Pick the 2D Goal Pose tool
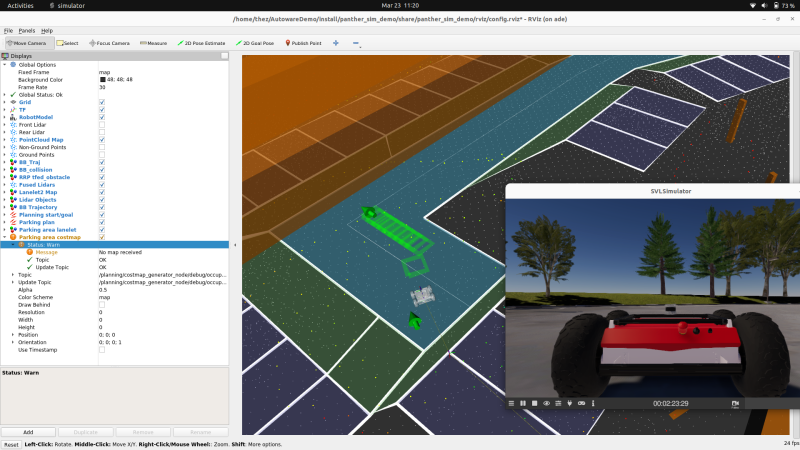 pos(257,43)
